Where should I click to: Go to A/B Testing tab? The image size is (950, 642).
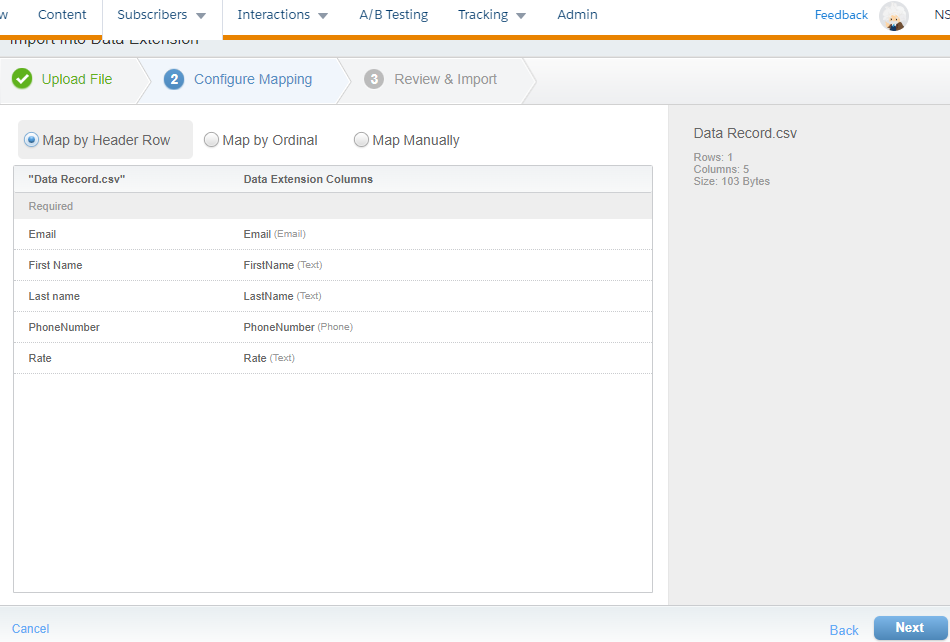(393, 15)
